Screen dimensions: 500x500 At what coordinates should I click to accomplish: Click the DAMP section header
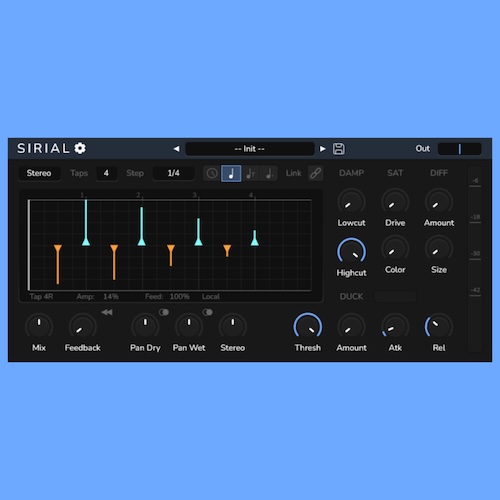click(351, 173)
